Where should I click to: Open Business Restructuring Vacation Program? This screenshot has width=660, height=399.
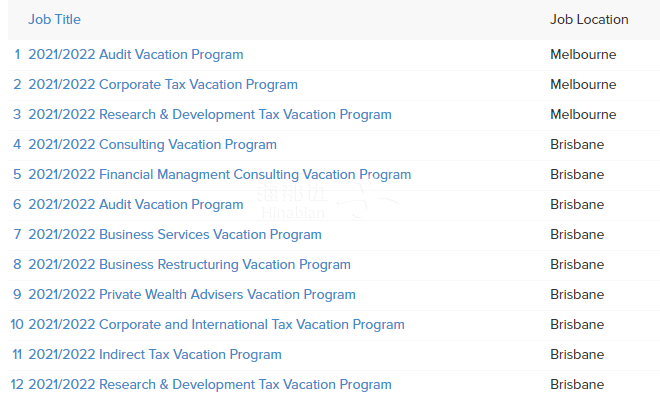coord(189,264)
